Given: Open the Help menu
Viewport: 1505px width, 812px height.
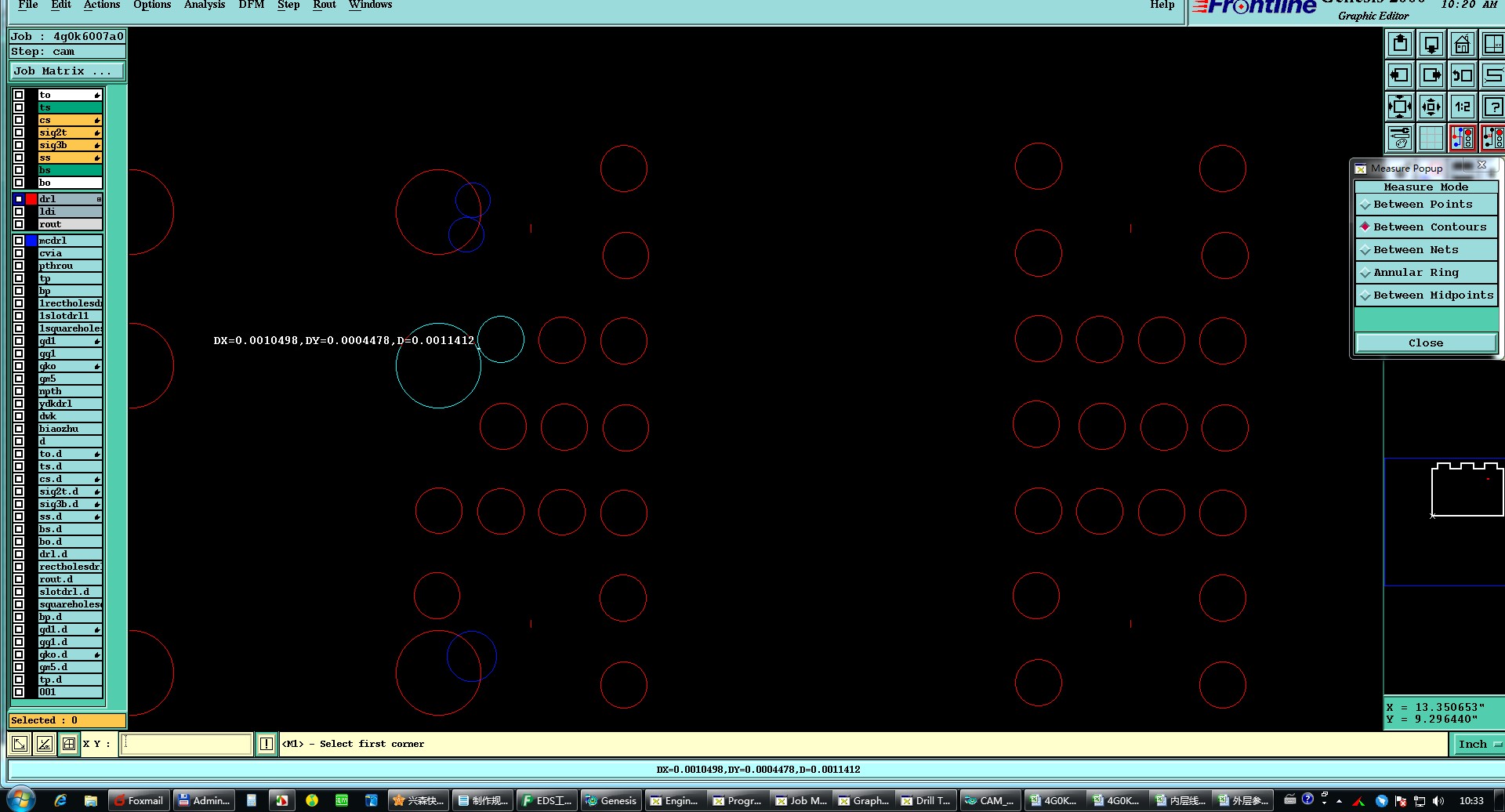Looking at the screenshot, I should pos(1162,5).
